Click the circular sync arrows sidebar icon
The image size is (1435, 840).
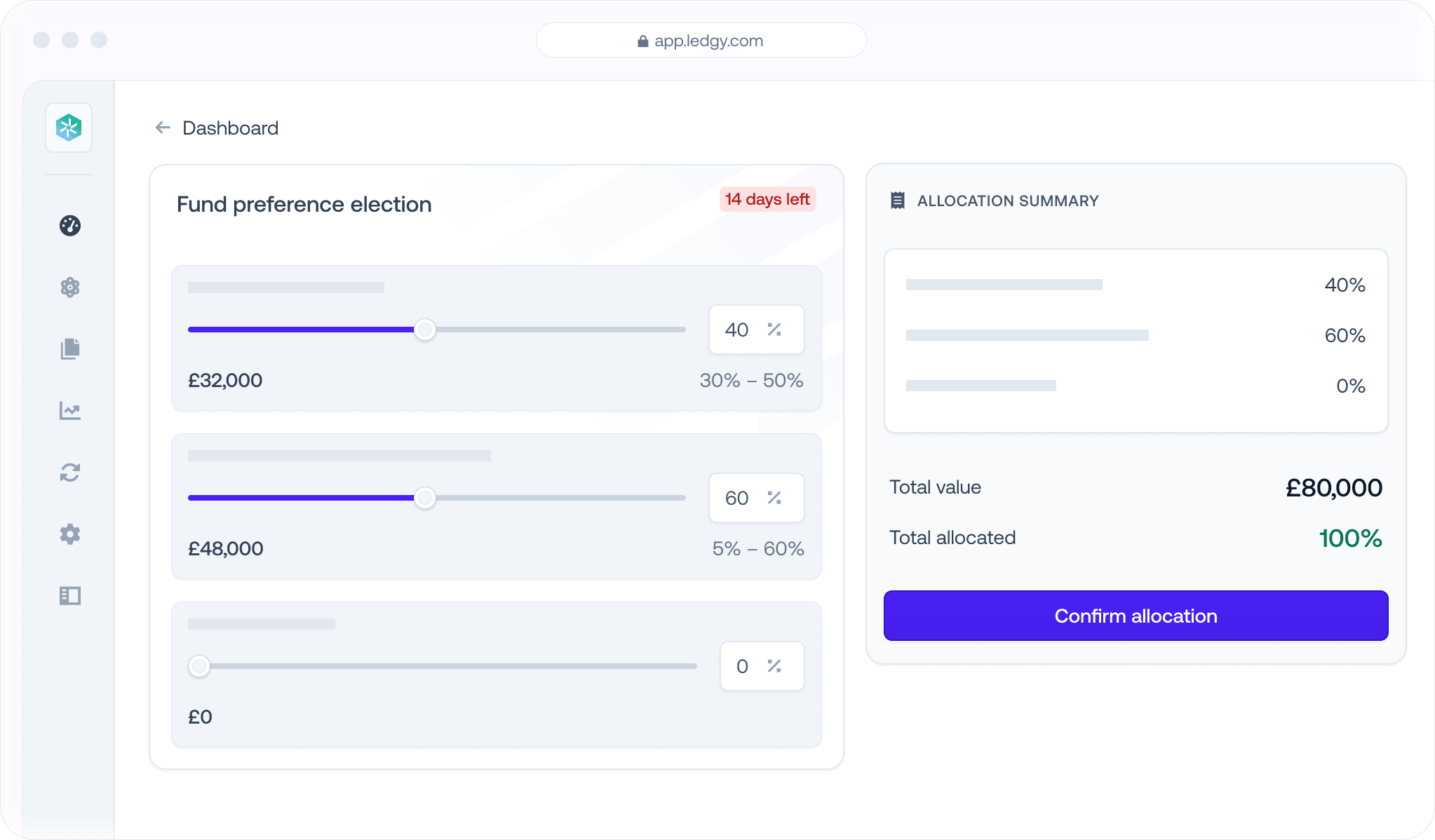tap(70, 473)
